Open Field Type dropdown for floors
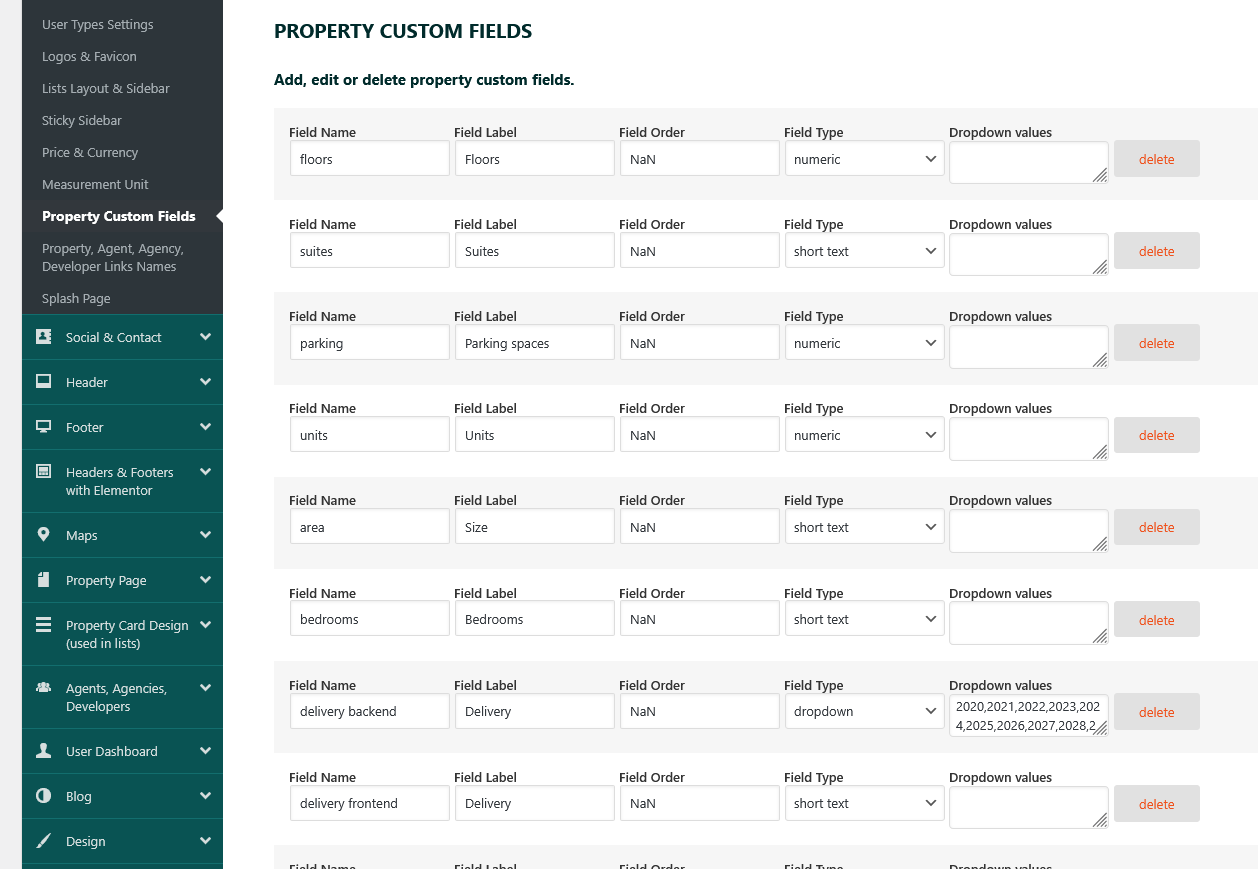 [864, 159]
